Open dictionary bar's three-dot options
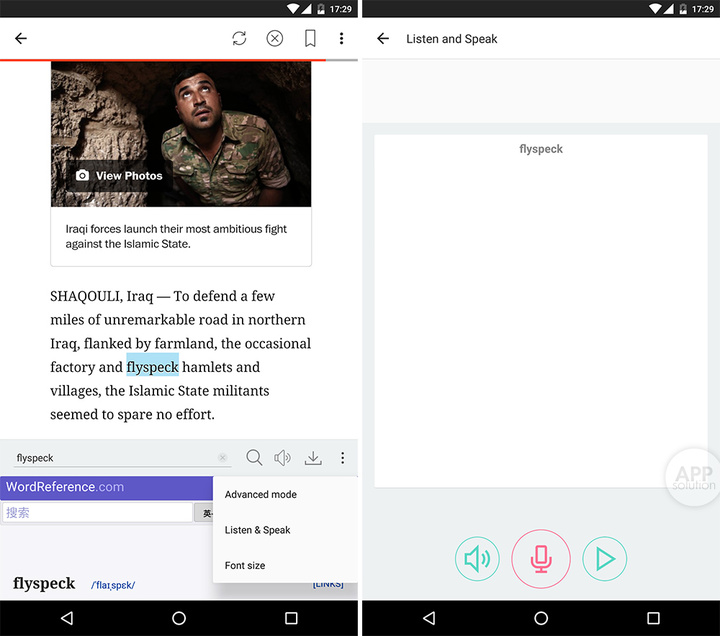720x636 pixels. pyautogui.click(x=343, y=457)
